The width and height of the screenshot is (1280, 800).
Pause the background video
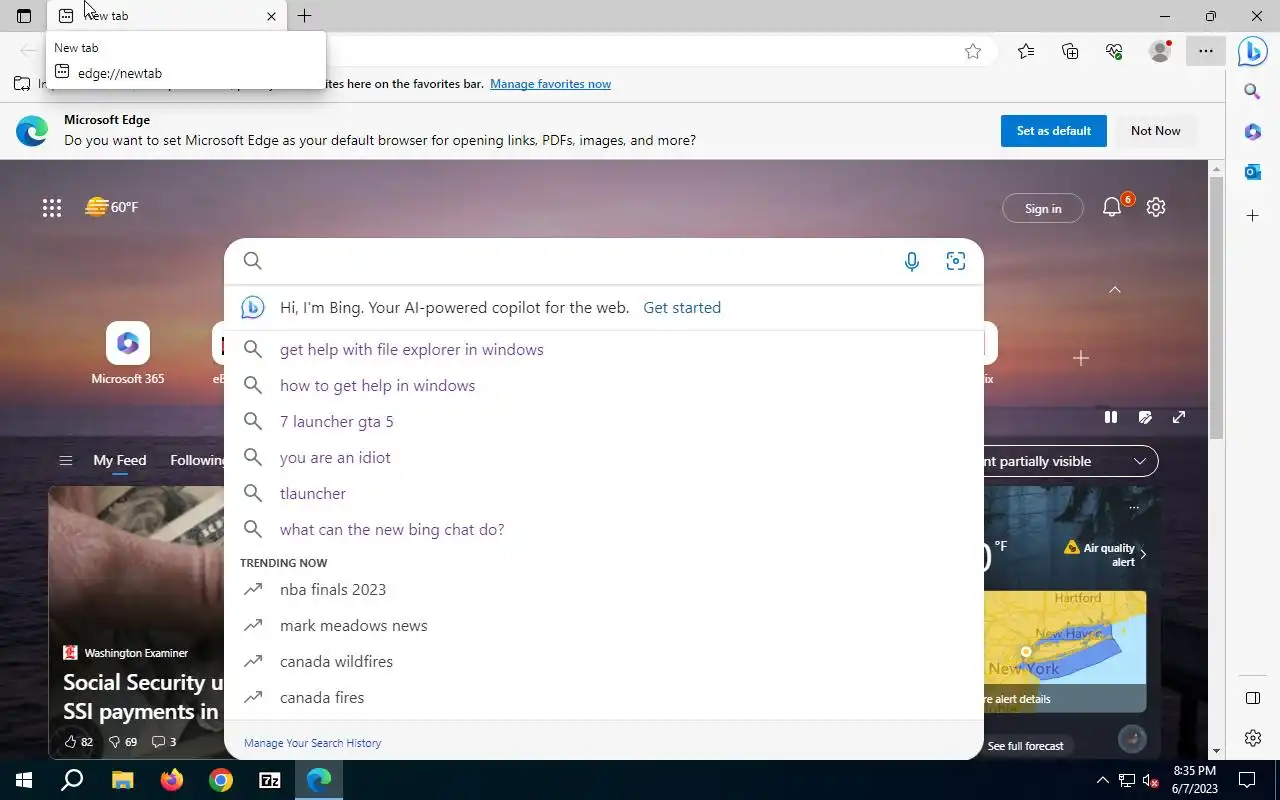click(x=1111, y=417)
